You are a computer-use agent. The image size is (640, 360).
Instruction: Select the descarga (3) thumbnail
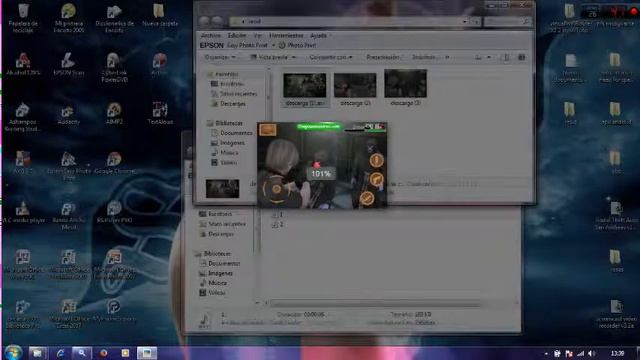[405, 88]
